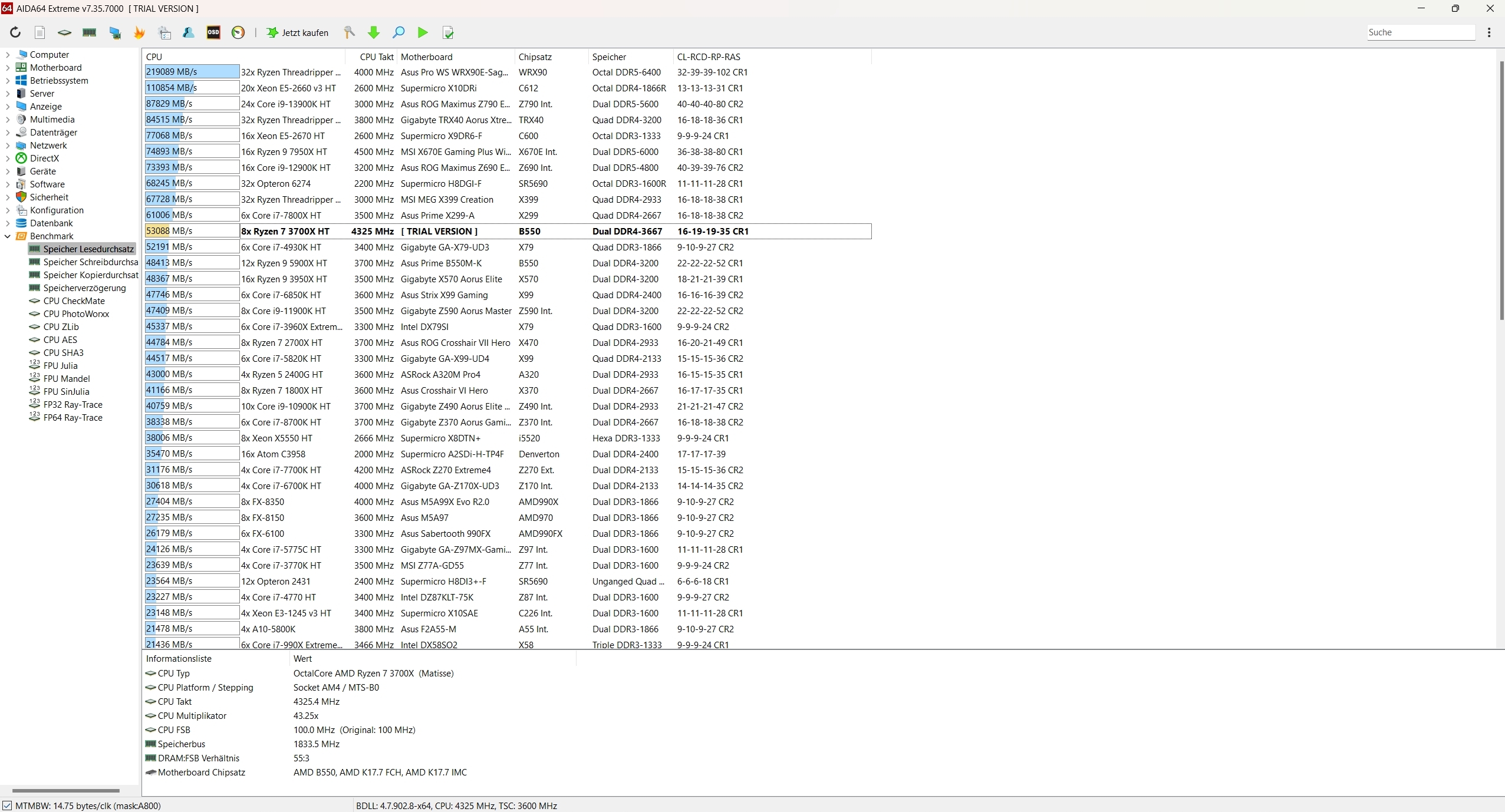Viewport: 1505px width, 812px height.
Task: Click the Jetzt kaufen button
Action: pyautogui.click(x=298, y=32)
